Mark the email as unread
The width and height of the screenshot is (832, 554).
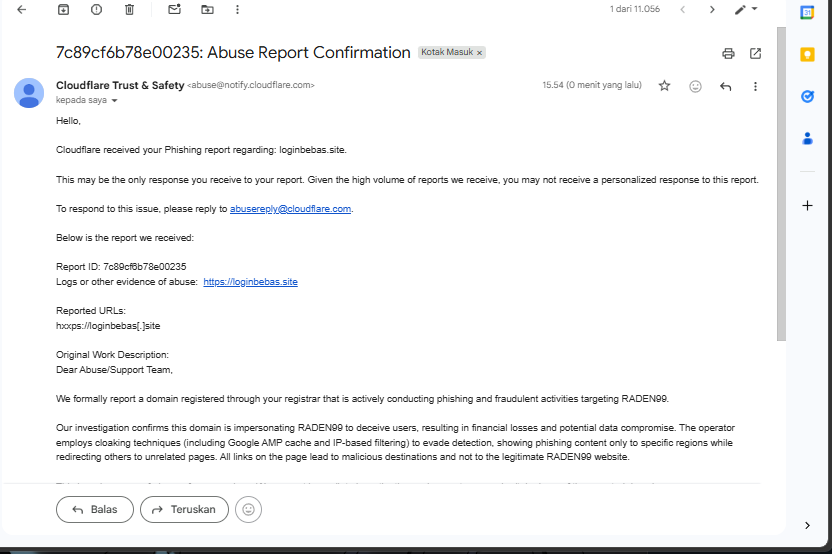pyautogui.click(x=175, y=10)
